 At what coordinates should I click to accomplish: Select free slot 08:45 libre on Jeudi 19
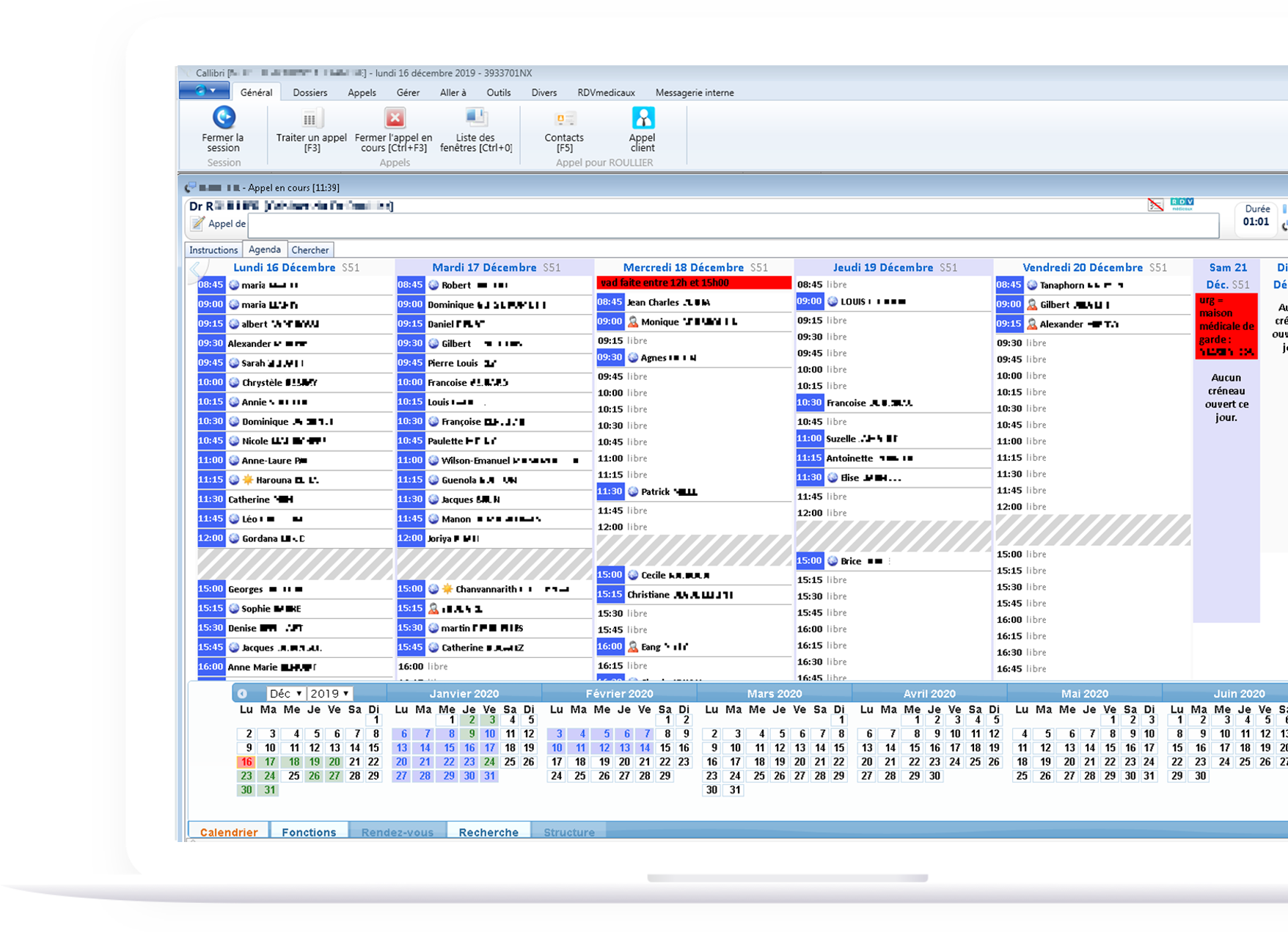(893, 285)
